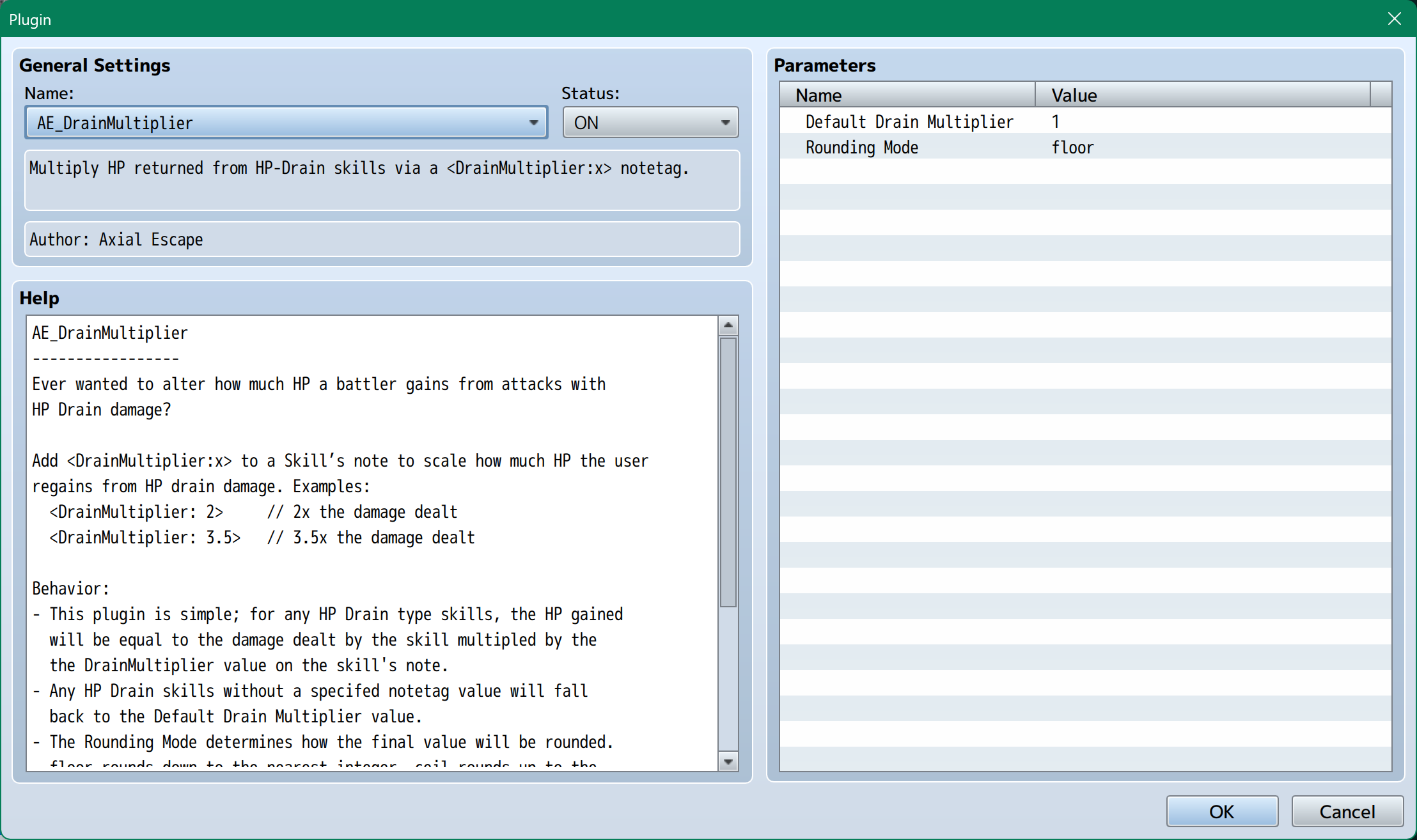
Task: Click the <DrainMultiplier: 2> example line
Action: 253,511
